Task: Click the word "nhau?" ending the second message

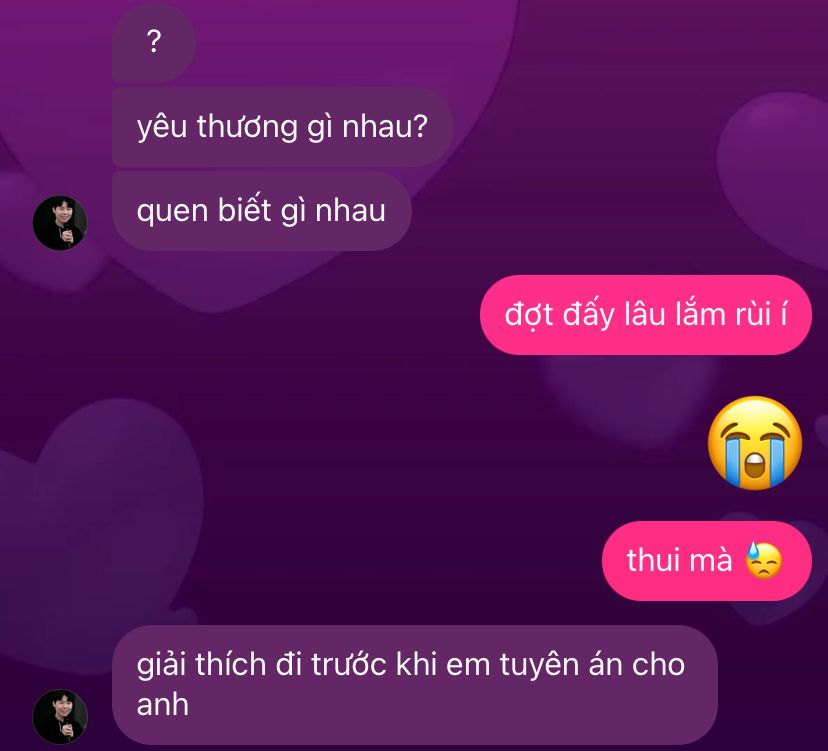Action: [384, 127]
